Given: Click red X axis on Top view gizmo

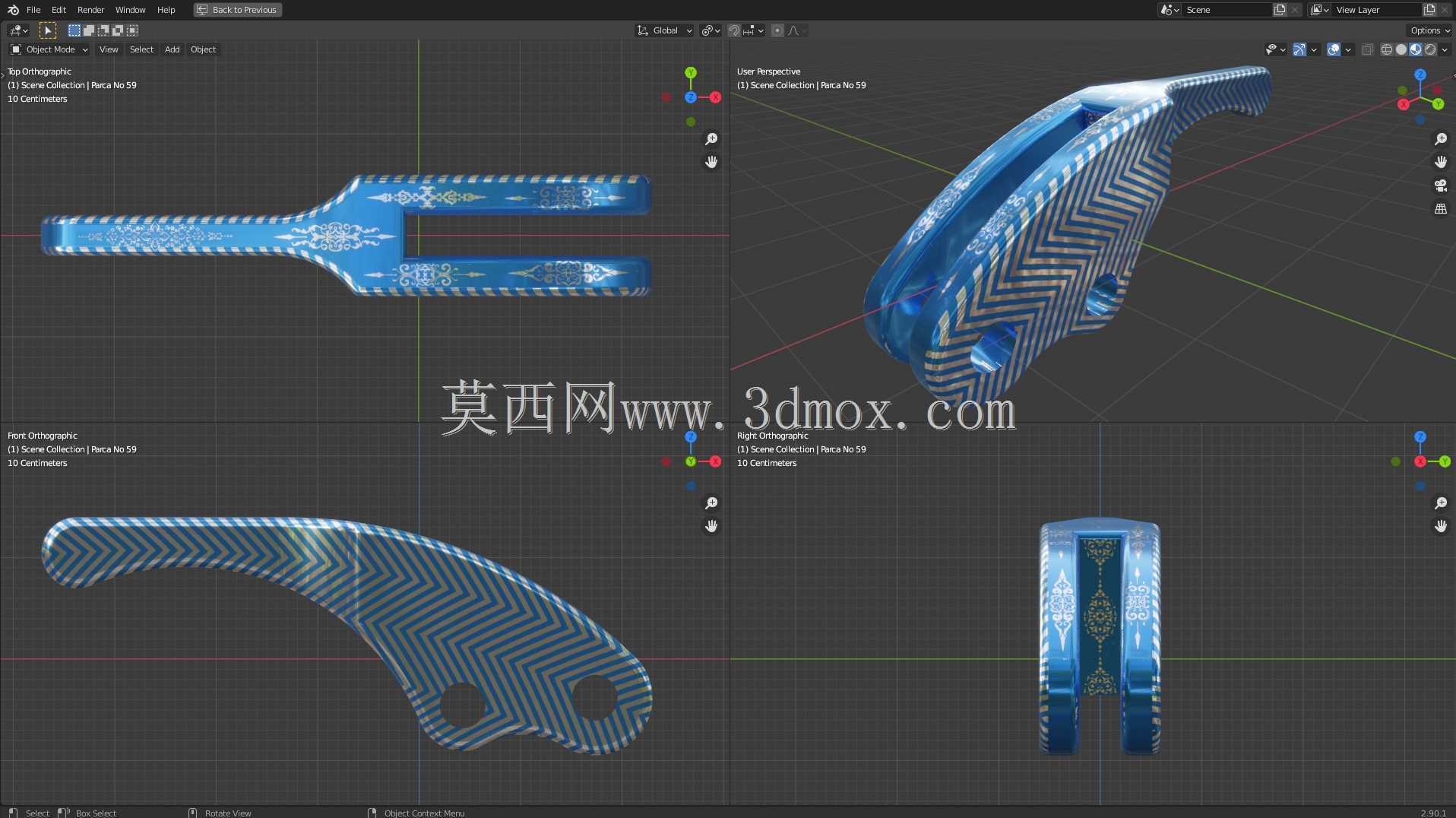Looking at the screenshot, I should pyautogui.click(x=715, y=97).
